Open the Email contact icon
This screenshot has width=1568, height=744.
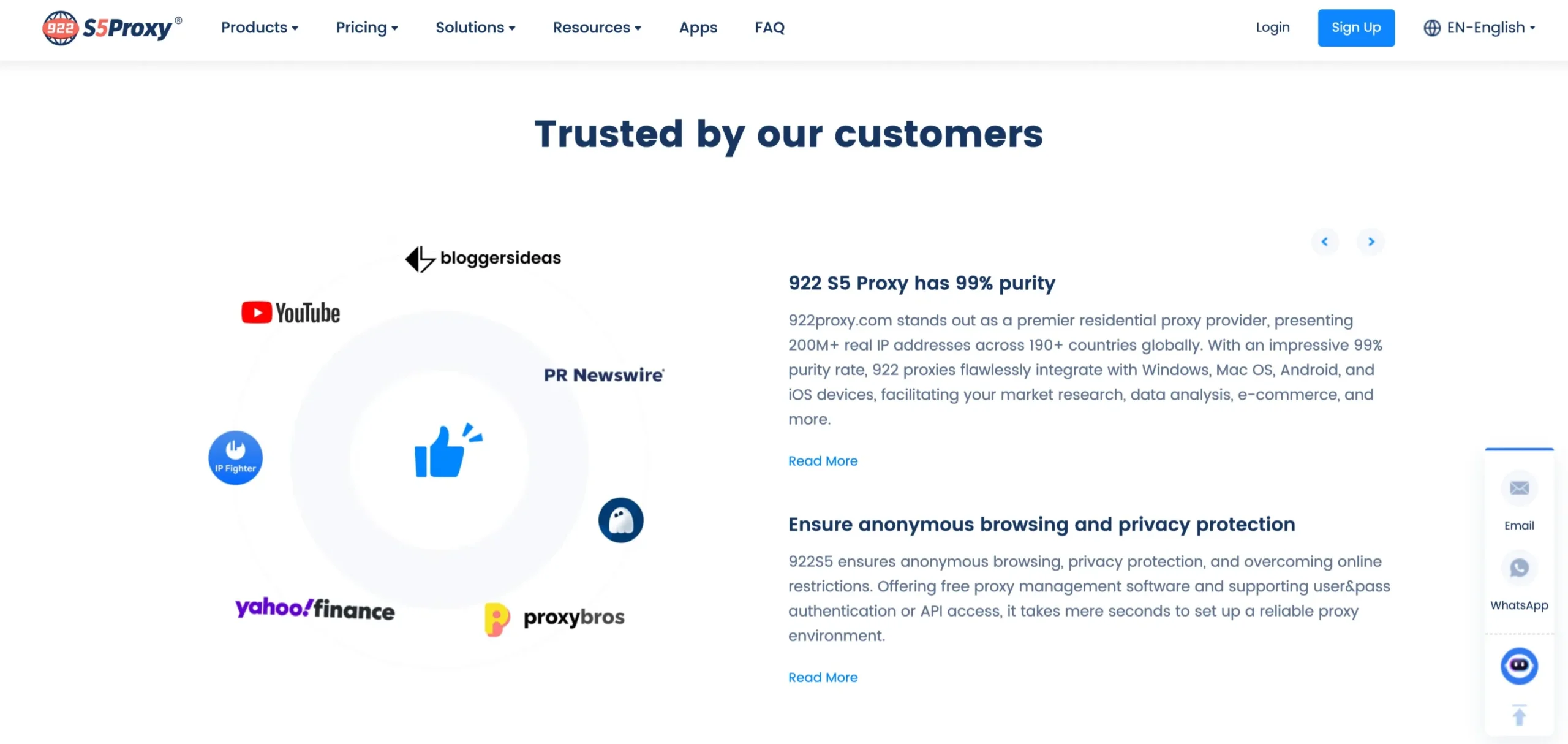(x=1518, y=488)
